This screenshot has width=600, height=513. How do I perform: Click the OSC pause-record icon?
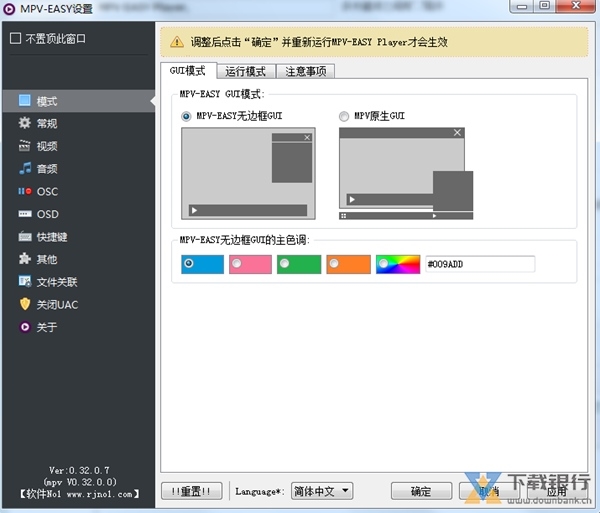pos(24,191)
